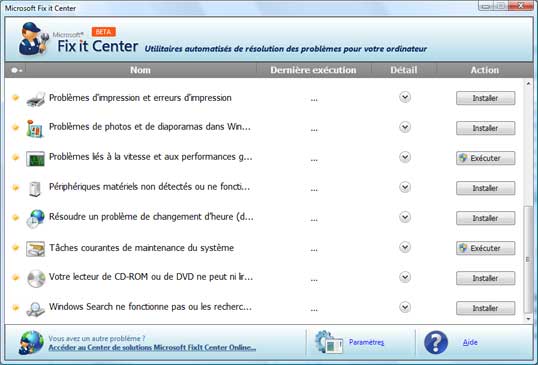This screenshot has width=538, height=365.
Task: Open the Aide link
Action: 470,342
